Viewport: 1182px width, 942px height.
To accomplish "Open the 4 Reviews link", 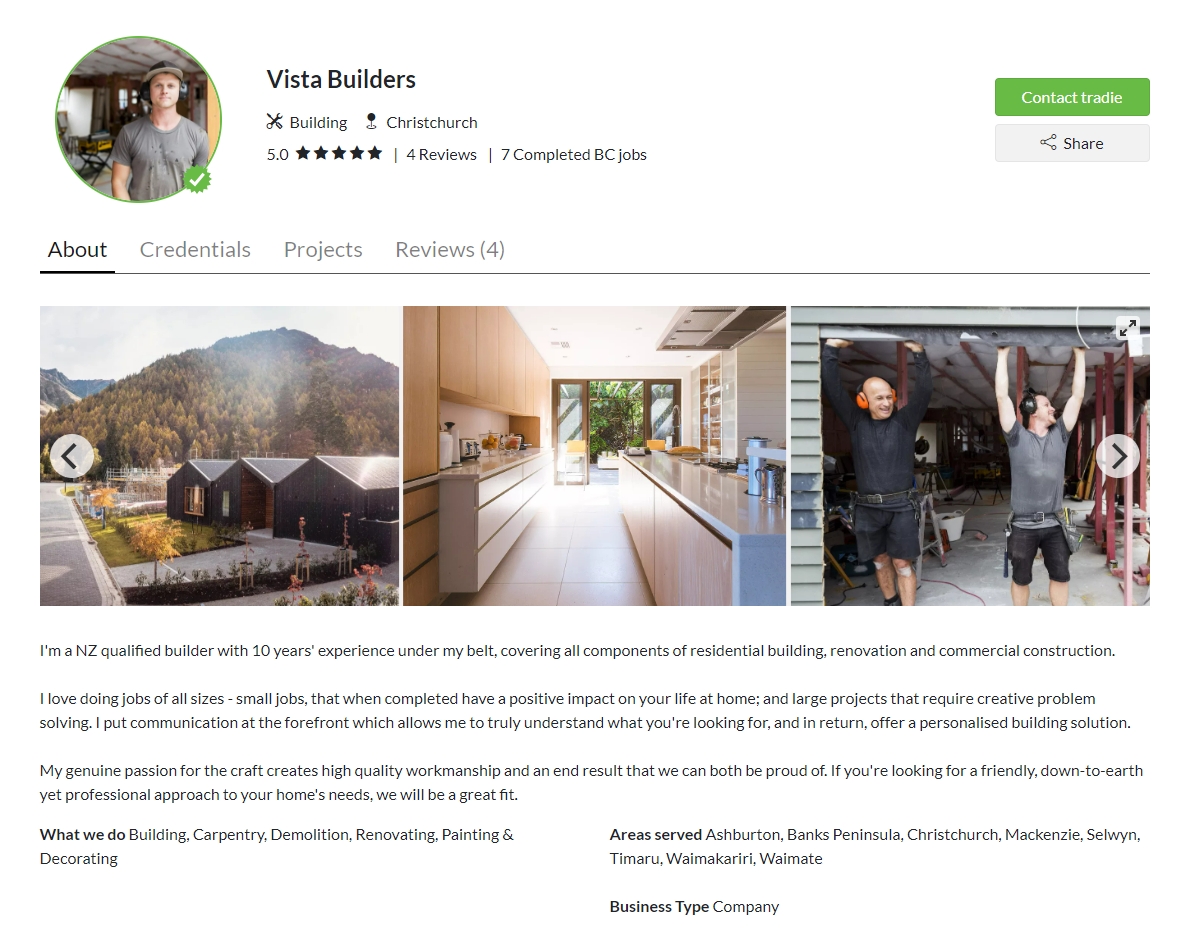I will pyautogui.click(x=441, y=154).
